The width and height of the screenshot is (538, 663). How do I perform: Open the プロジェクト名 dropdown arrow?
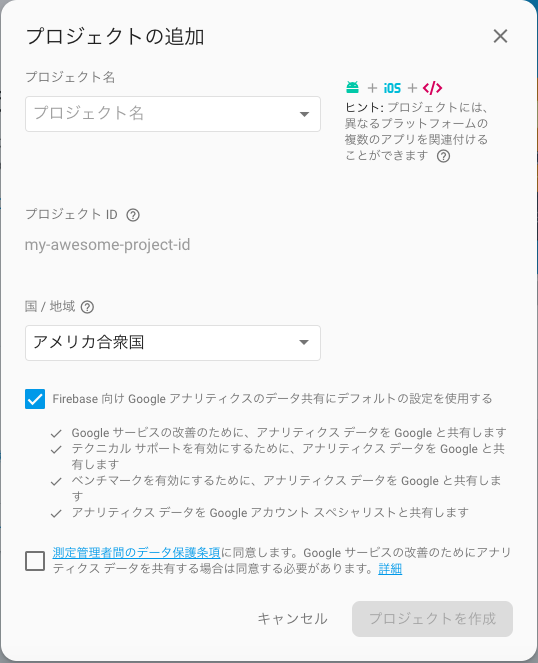point(304,114)
